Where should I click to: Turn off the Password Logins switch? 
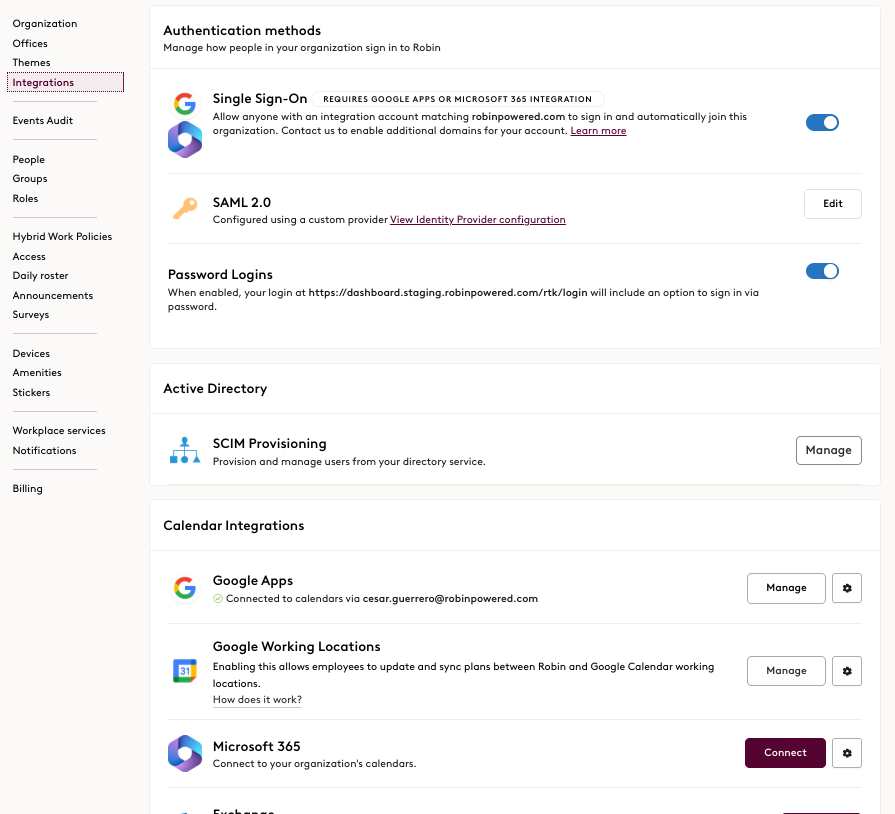point(822,270)
